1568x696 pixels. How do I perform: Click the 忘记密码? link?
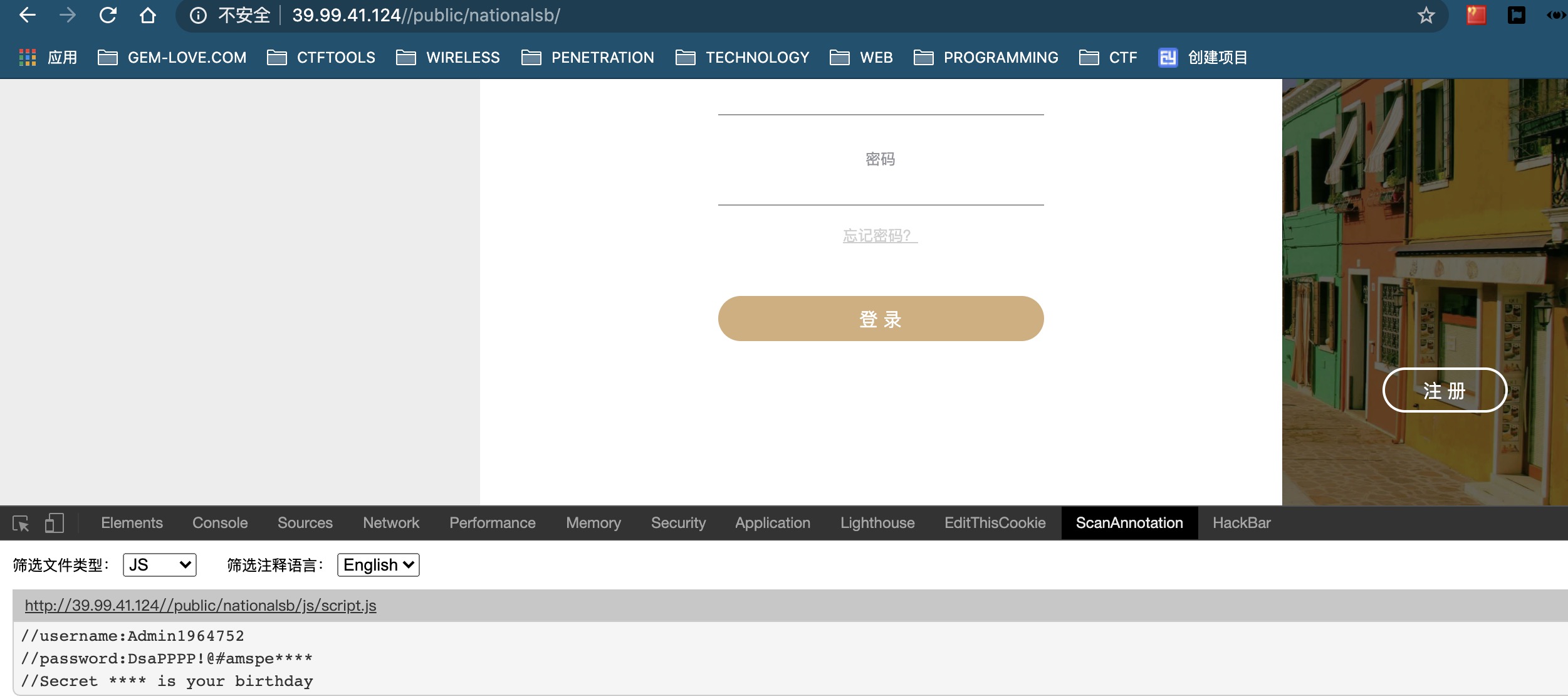(880, 236)
